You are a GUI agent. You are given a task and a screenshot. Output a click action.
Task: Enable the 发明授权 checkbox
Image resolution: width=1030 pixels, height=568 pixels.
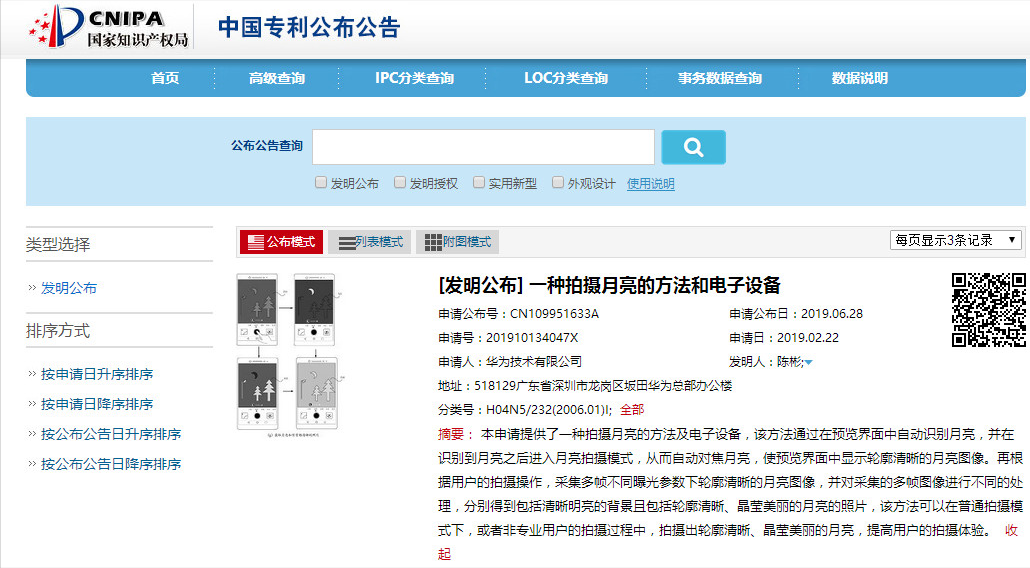click(x=400, y=183)
